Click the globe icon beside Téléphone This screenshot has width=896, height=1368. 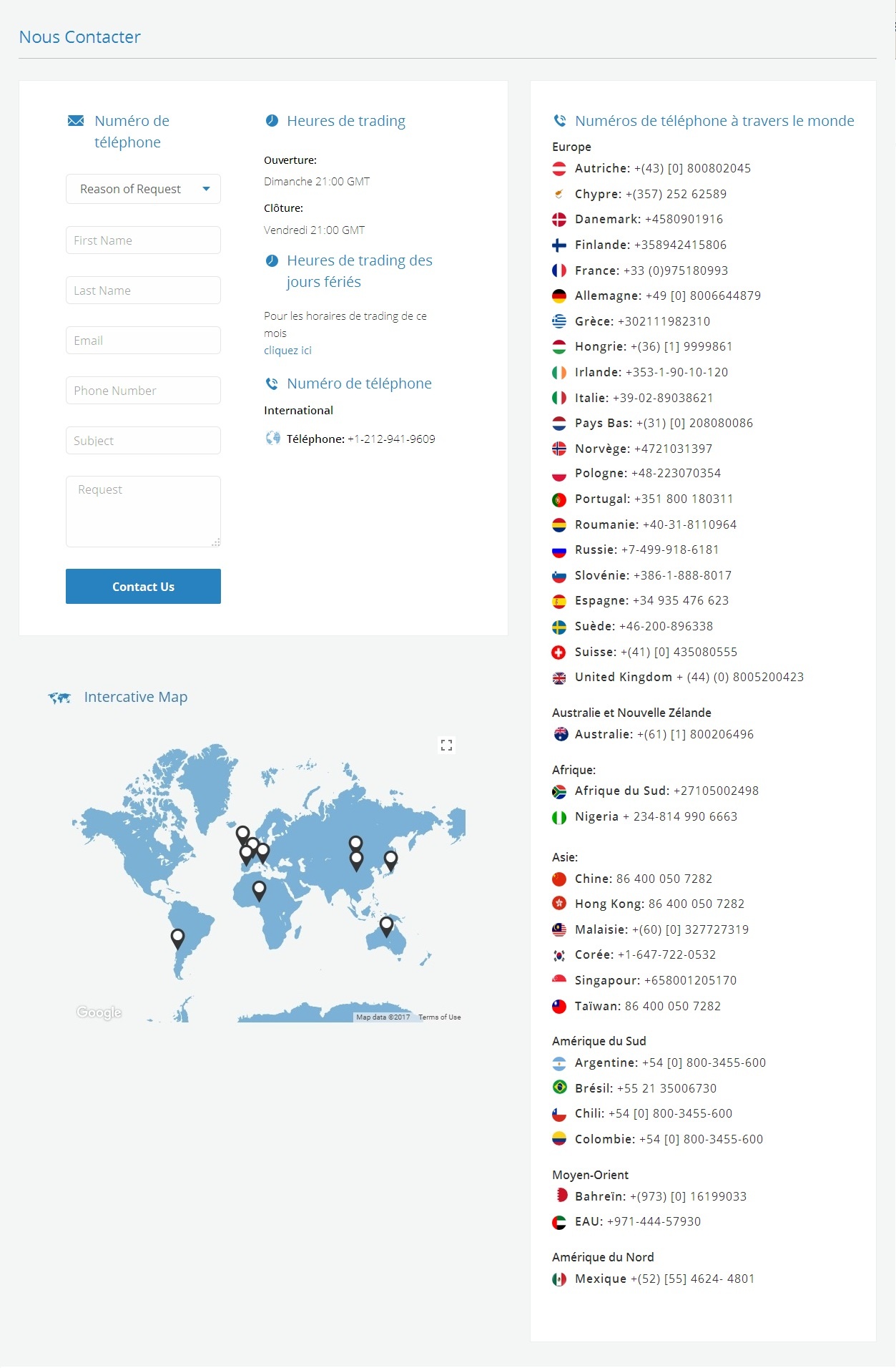pos(272,439)
